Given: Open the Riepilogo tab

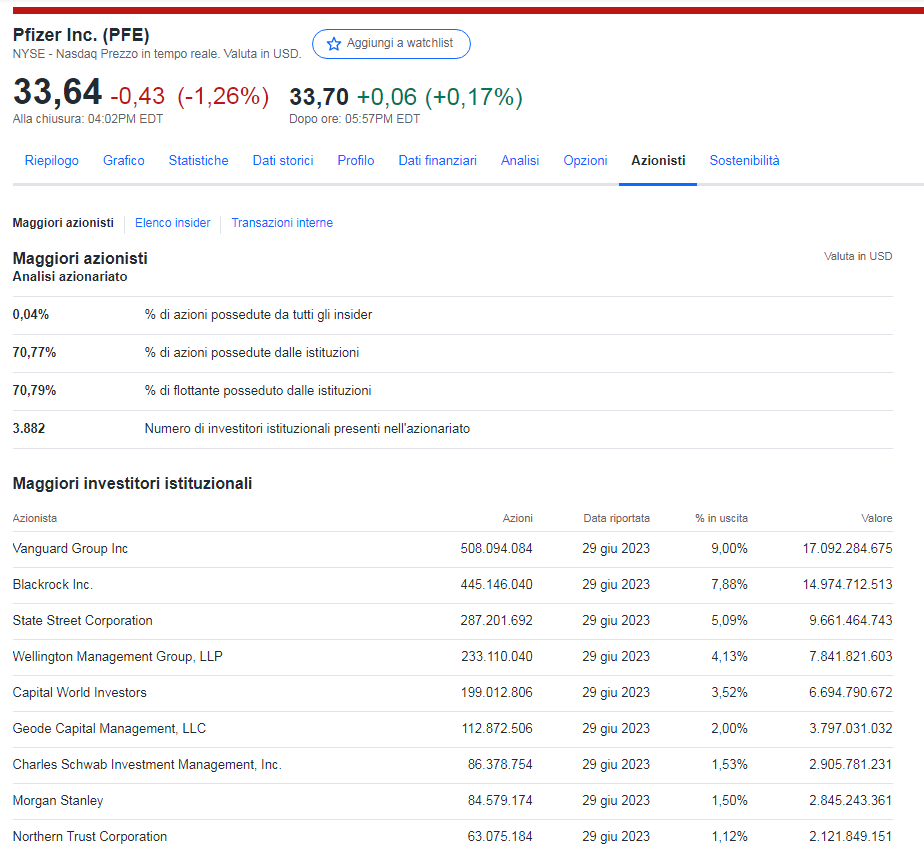Looking at the screenshot, I should (52, 160).
